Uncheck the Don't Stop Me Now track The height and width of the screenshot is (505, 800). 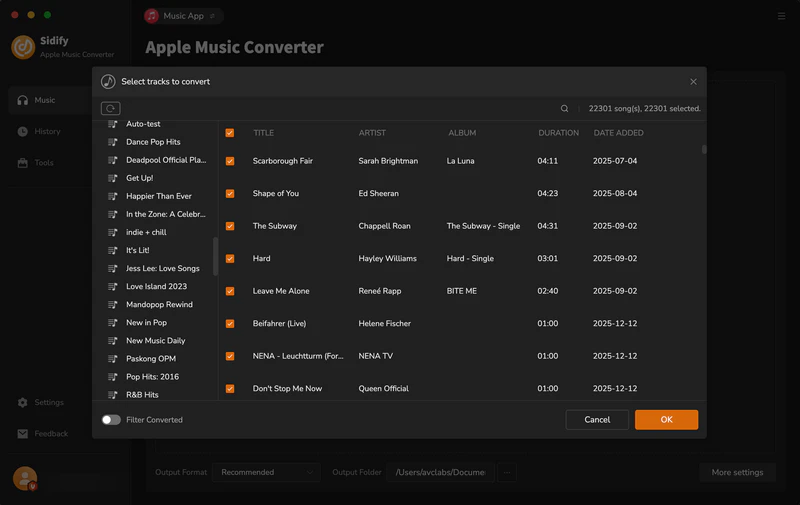point(230,389)
